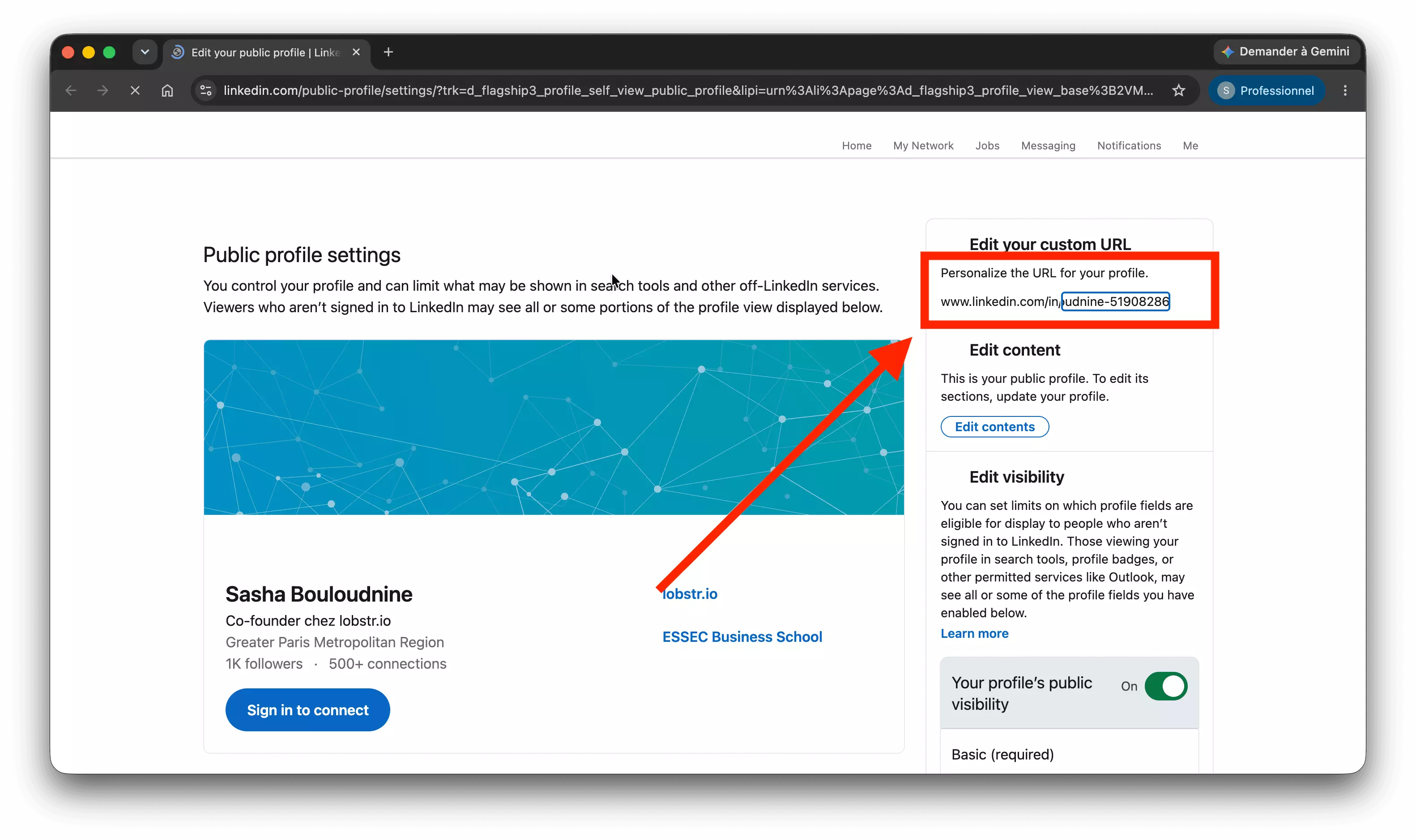
Task: Open the Professionnel profile chip
Action: (1267, 90)
